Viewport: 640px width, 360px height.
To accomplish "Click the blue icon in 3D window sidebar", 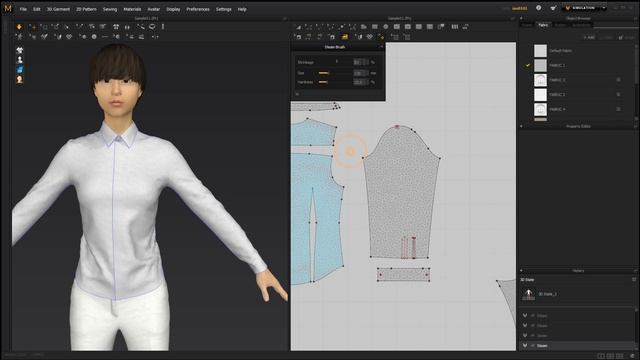I will click(20, 70).
